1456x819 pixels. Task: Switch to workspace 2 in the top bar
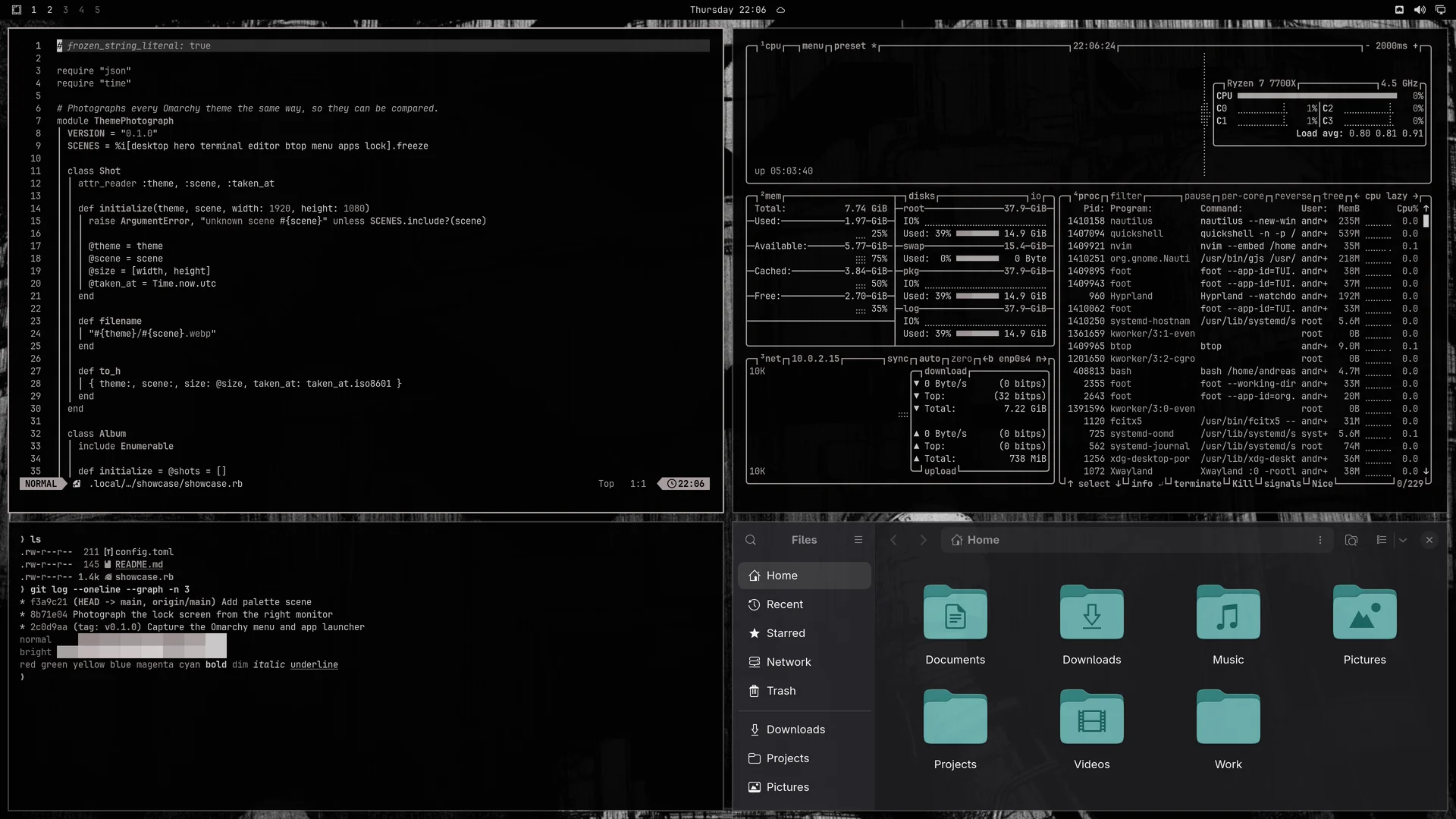[x=49, y=10]
